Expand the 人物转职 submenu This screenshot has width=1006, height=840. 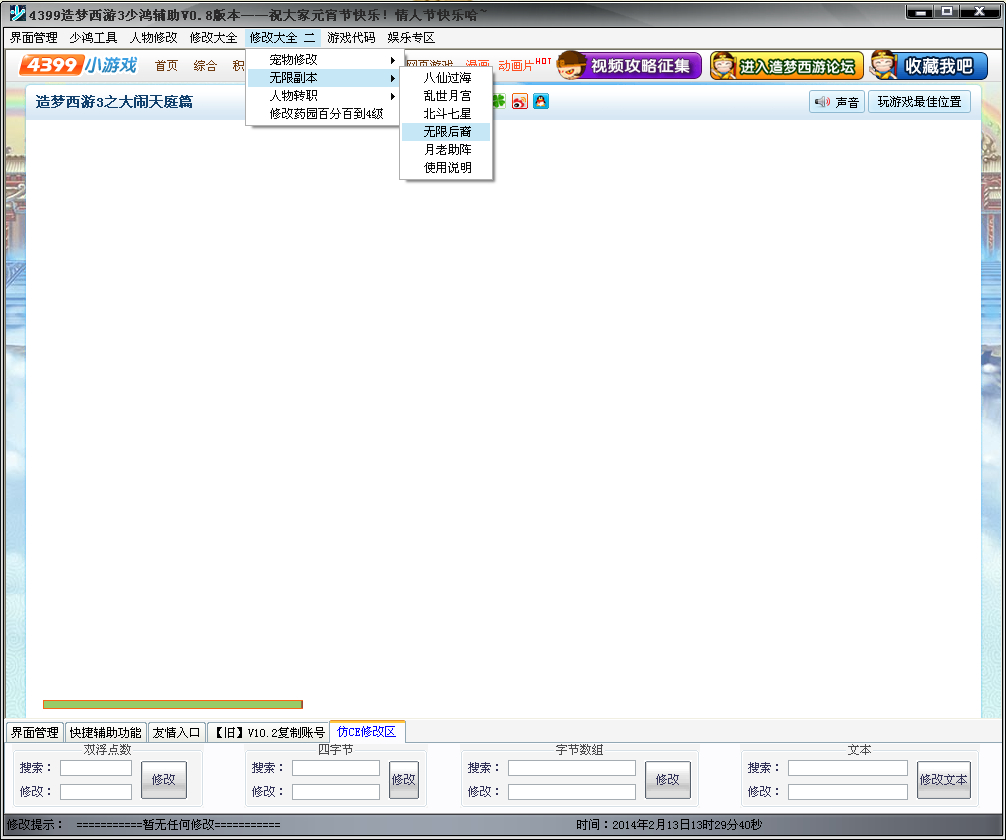click(x=324, y=96)
